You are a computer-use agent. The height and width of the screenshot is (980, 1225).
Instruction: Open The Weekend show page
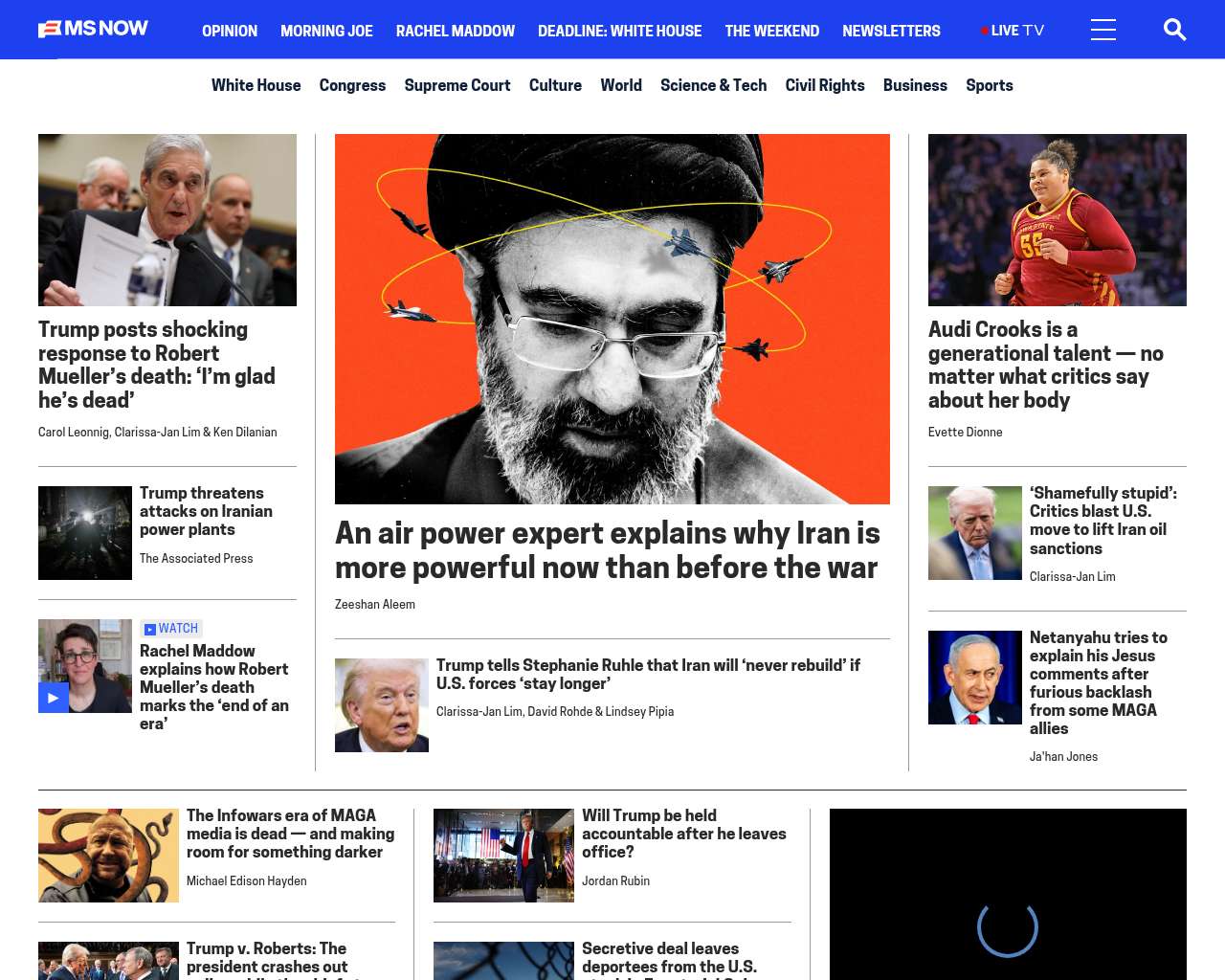(x=771, y=31)
